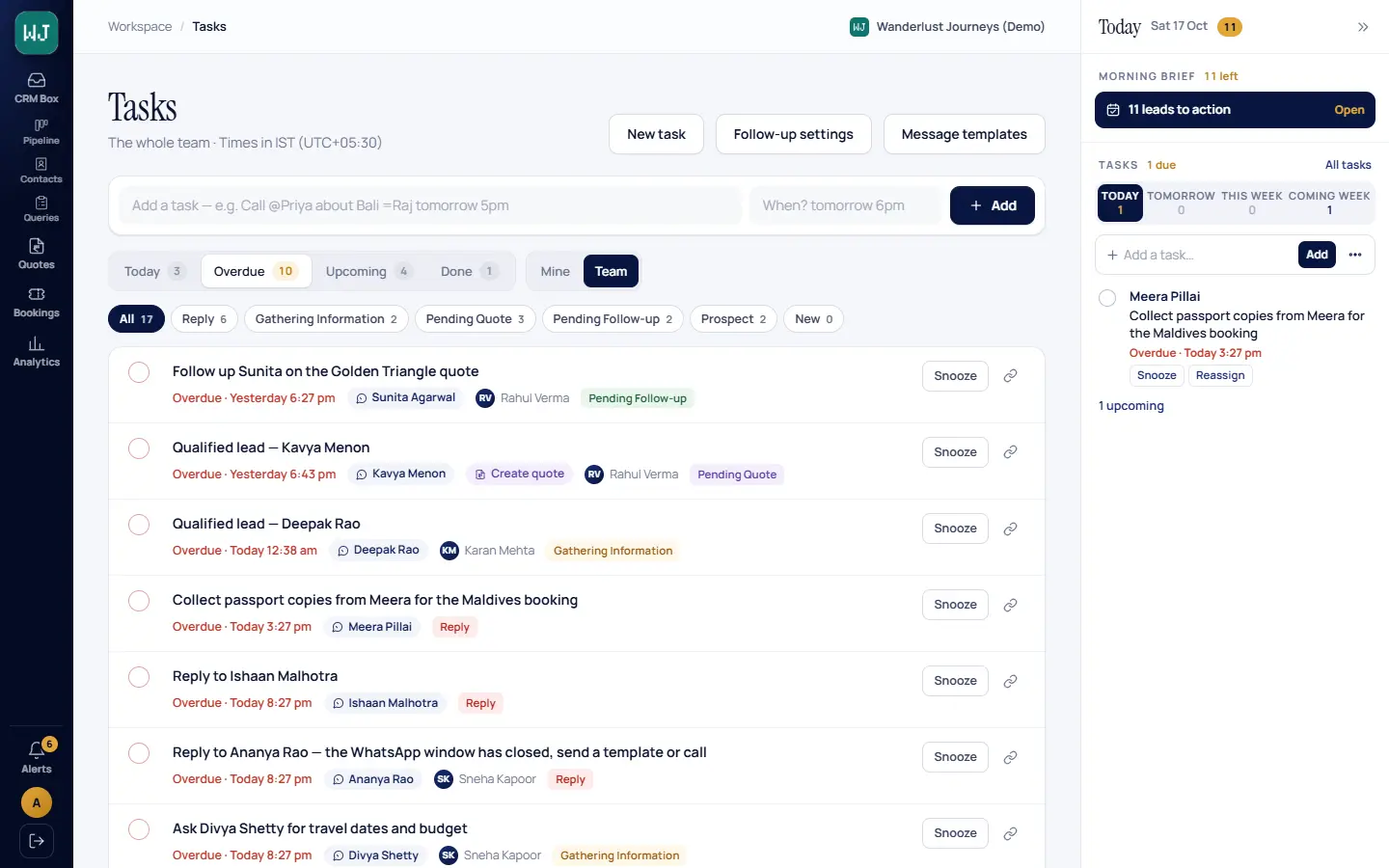The height and width of the screenshot is (868, 1389).
Task: Open Follow-up settings
Action: 793,134
